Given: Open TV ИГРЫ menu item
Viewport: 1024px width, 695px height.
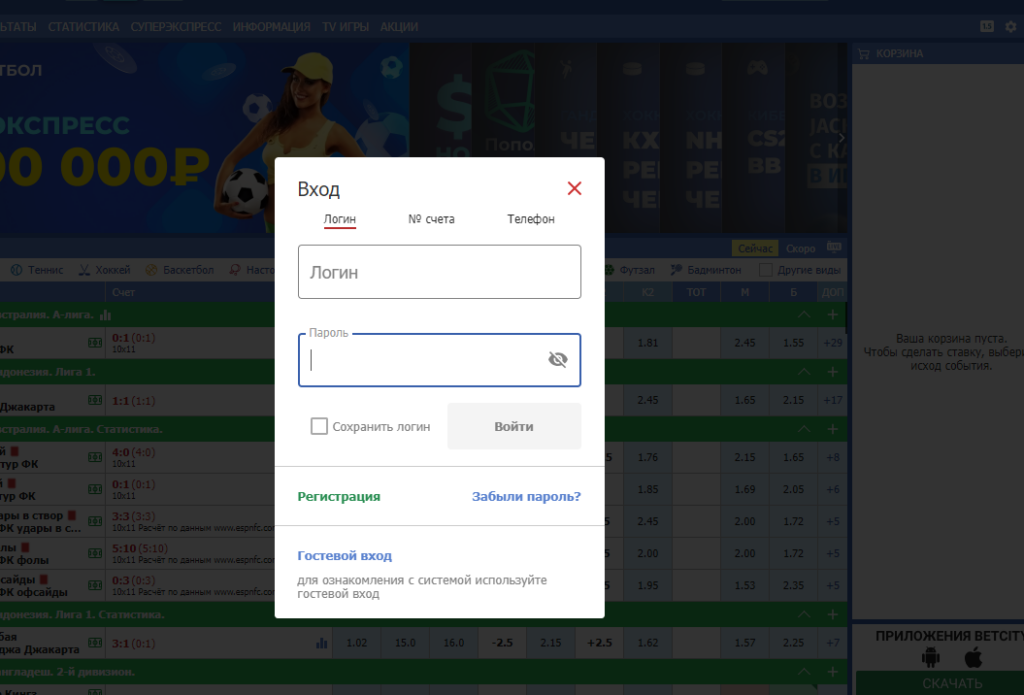Looking at the screenshot, I should pos(345,27).
